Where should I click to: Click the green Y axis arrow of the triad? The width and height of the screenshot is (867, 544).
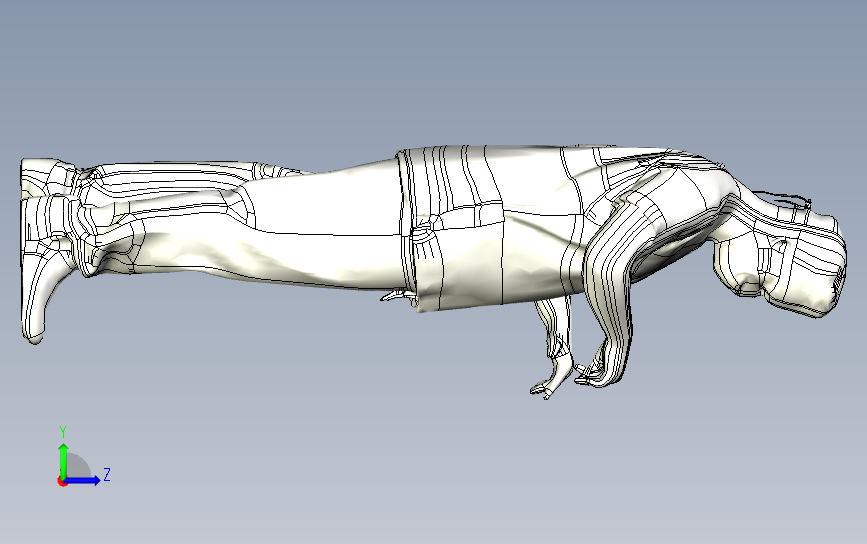64,460
